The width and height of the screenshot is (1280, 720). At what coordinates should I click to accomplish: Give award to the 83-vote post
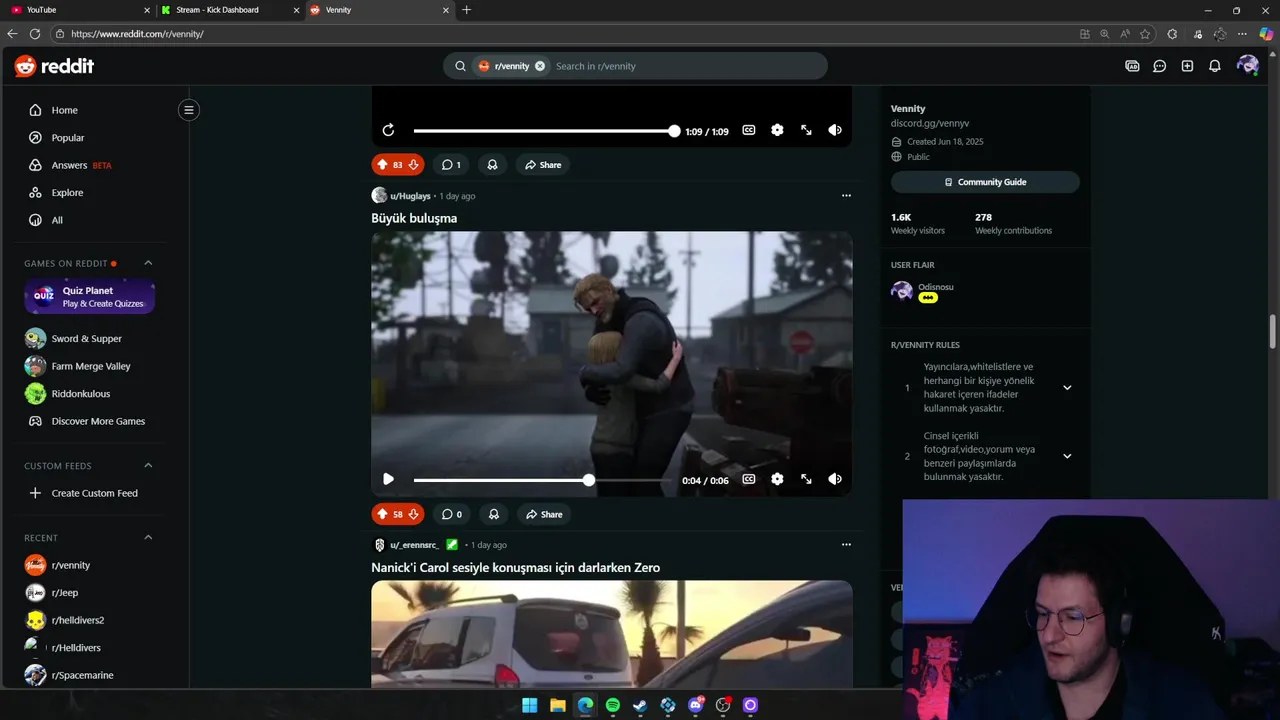[x=492, y=165]
